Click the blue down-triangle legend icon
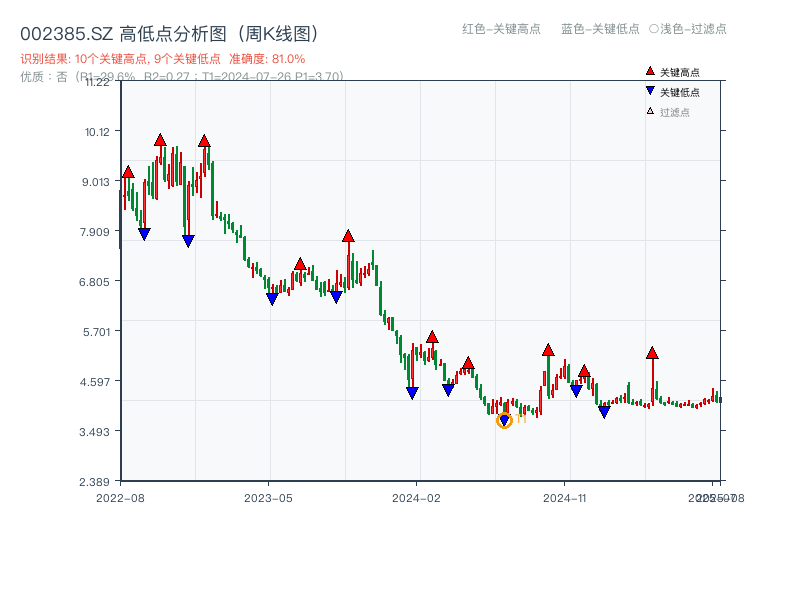This screenshot has height=600, width=800. click(x=650, y=92)
